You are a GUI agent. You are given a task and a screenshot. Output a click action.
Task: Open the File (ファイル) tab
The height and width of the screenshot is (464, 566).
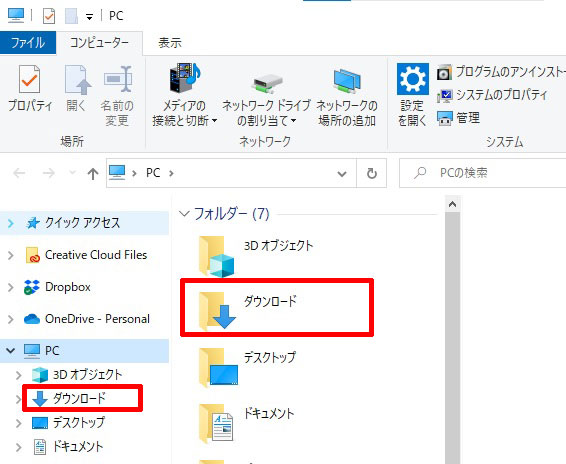[28, 43]
